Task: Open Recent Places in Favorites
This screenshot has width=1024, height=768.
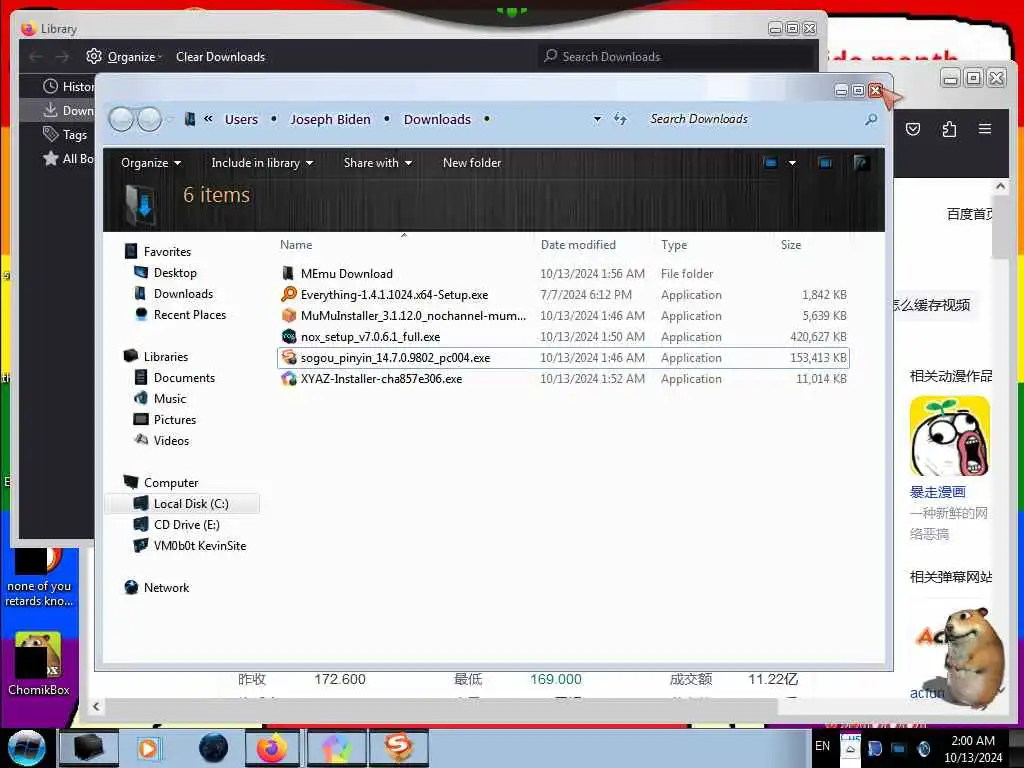Action: tap(189, 314)
